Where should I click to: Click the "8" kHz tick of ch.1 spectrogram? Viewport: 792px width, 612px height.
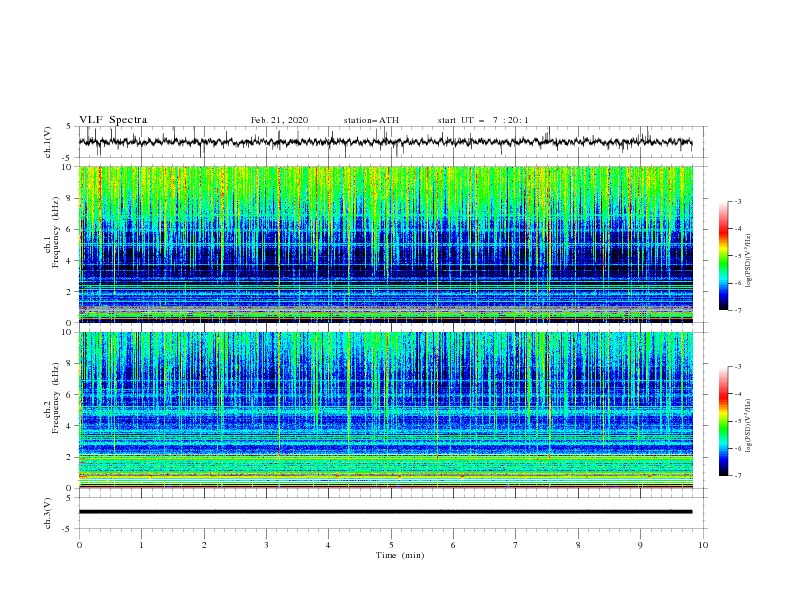click(69, 198)
